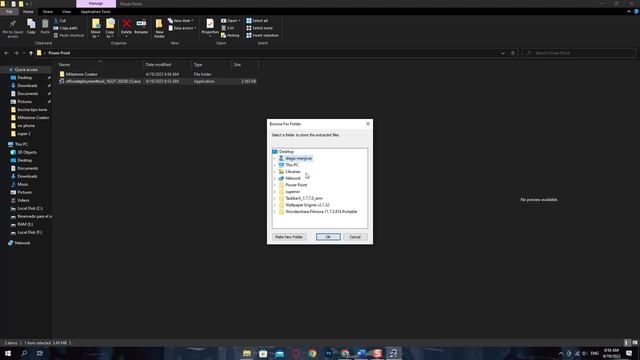
Task: Click Power Point in address bar
Action: click(59, 53)
